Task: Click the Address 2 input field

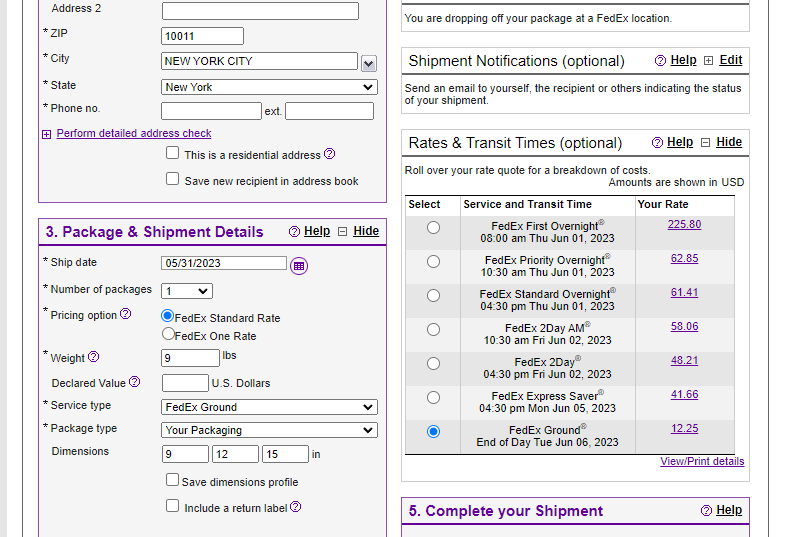Action: 260,11
